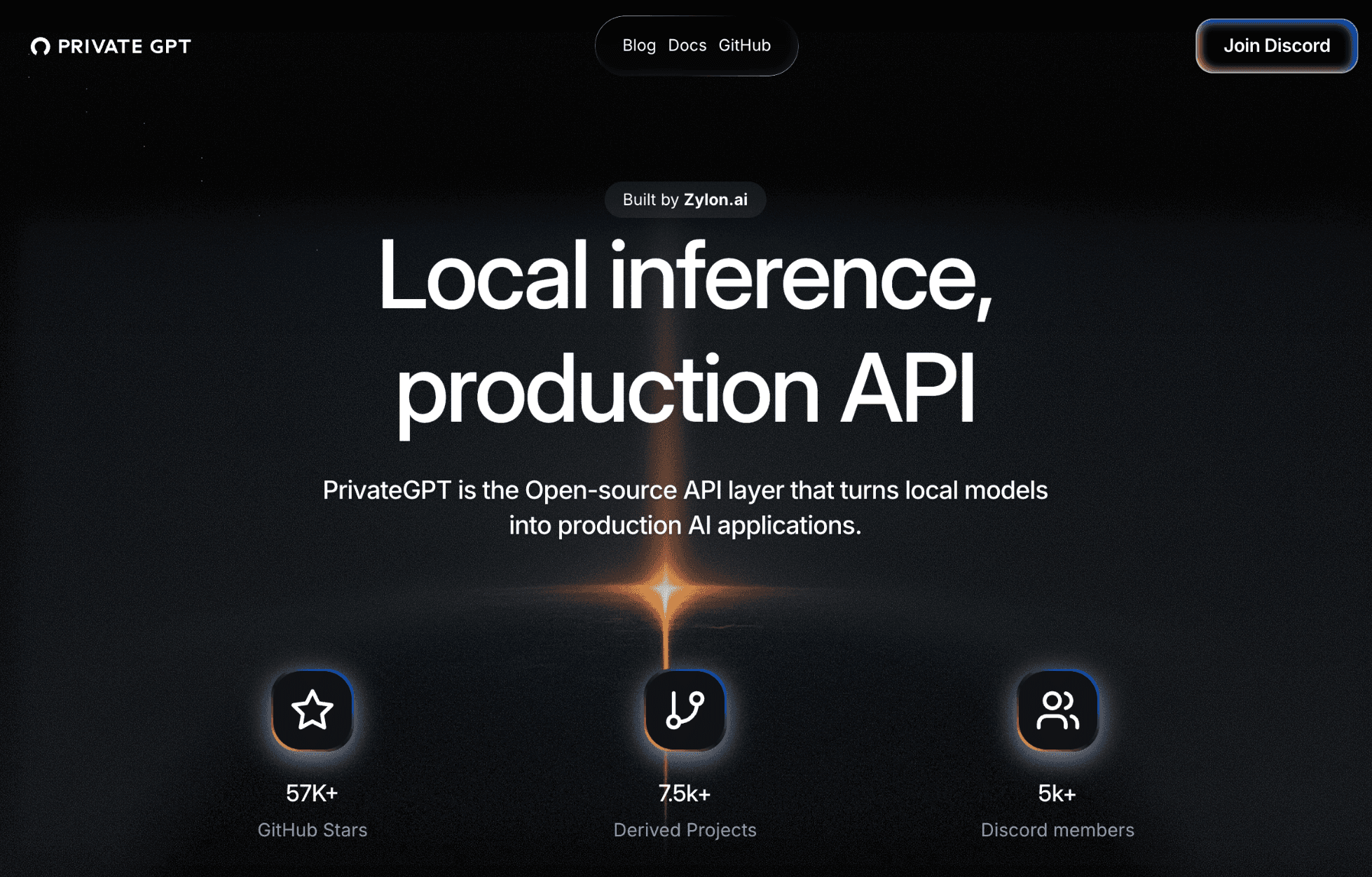This screenshot has height=877, width=1372.
Task: Click the Join Discord button
Action: [x=1277, y=46]
